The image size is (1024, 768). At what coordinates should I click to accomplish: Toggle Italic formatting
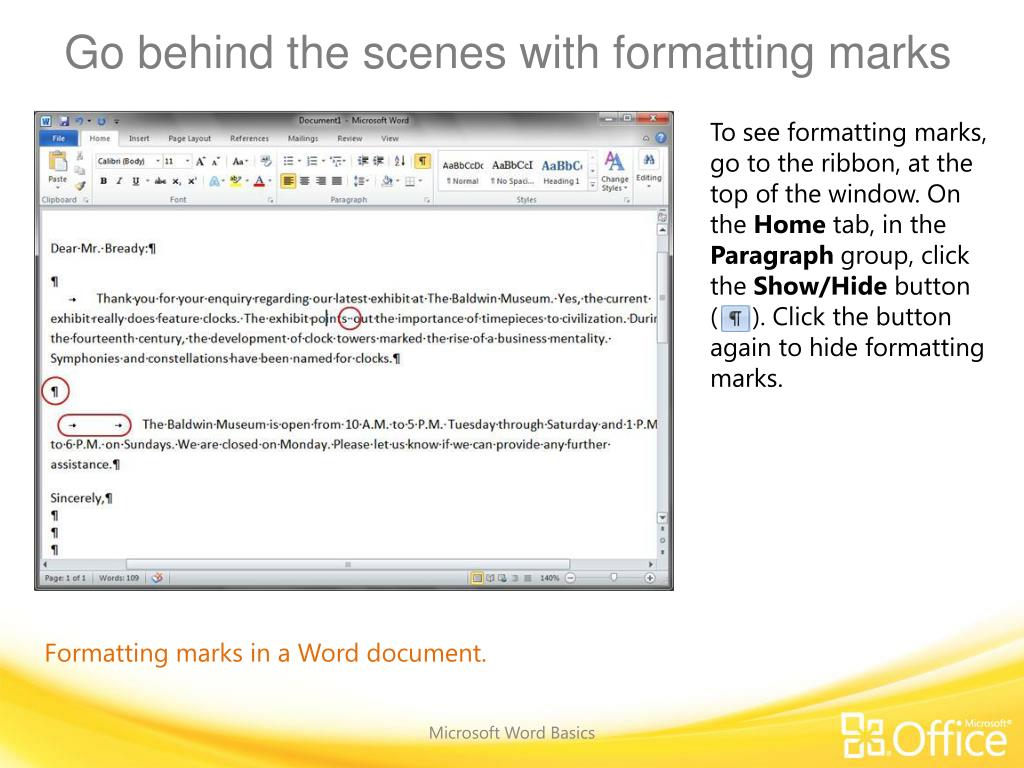(120, 181)
